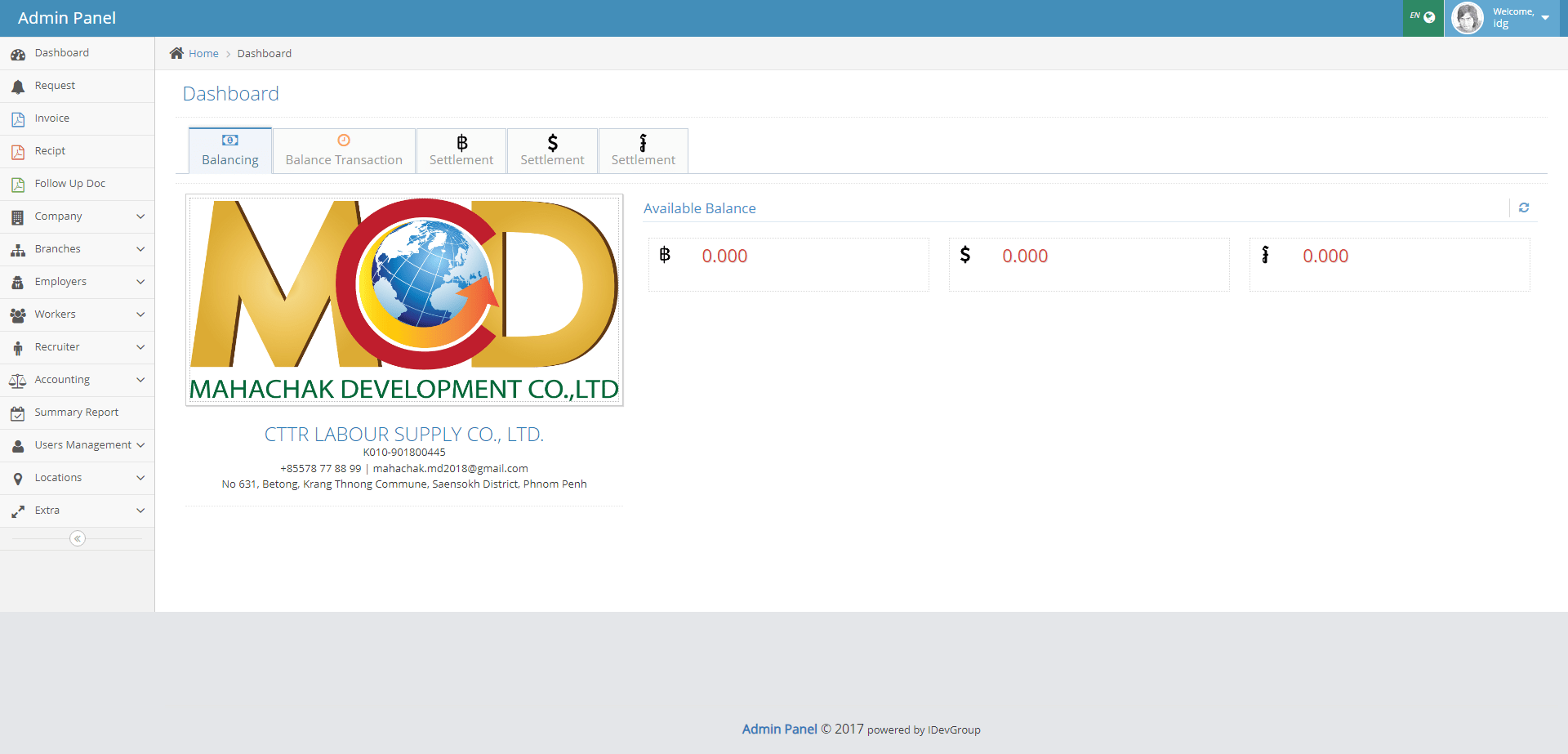Image resolution: width=1568 pixels, height=754 pixels.
Task: Click the Baht balance value 0.000
Action: (724, 256)
